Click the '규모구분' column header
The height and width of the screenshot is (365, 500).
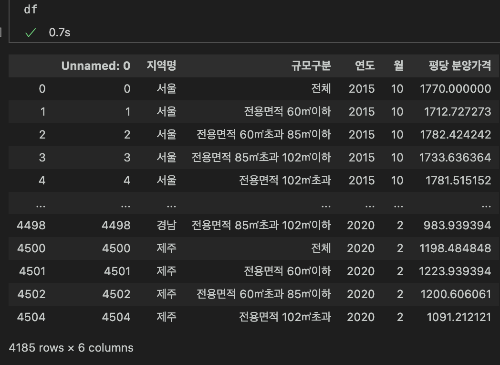point(311,65)
